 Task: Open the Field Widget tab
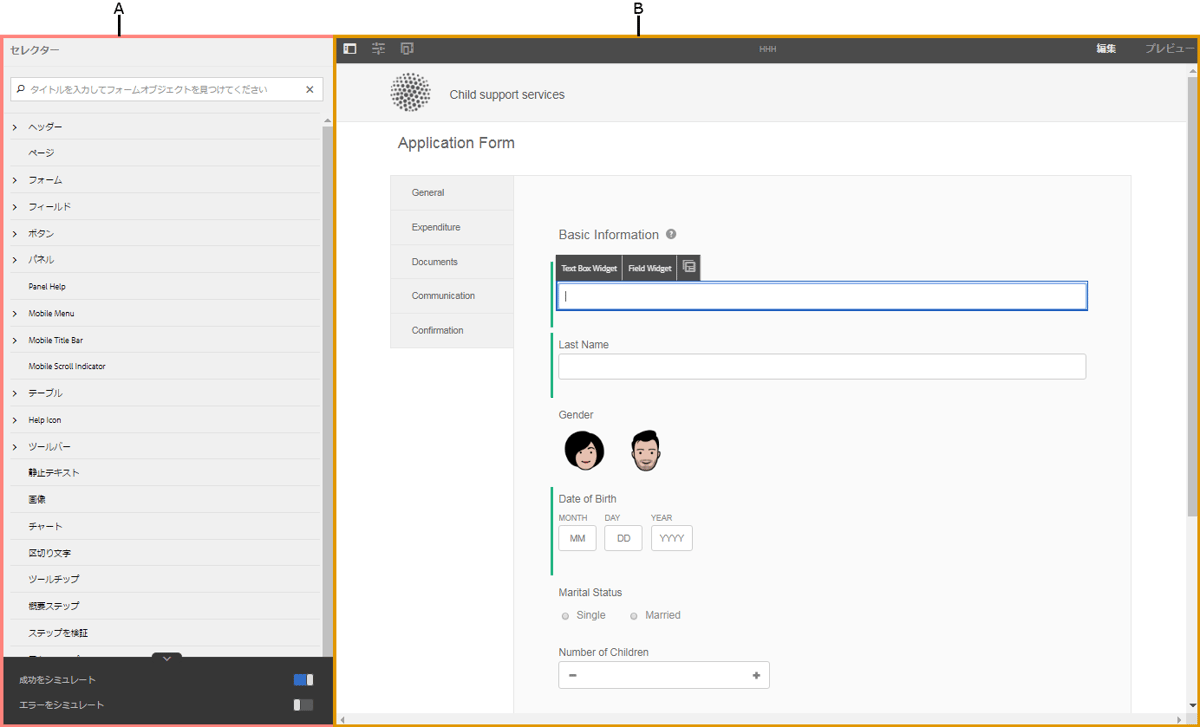(649, 267)
